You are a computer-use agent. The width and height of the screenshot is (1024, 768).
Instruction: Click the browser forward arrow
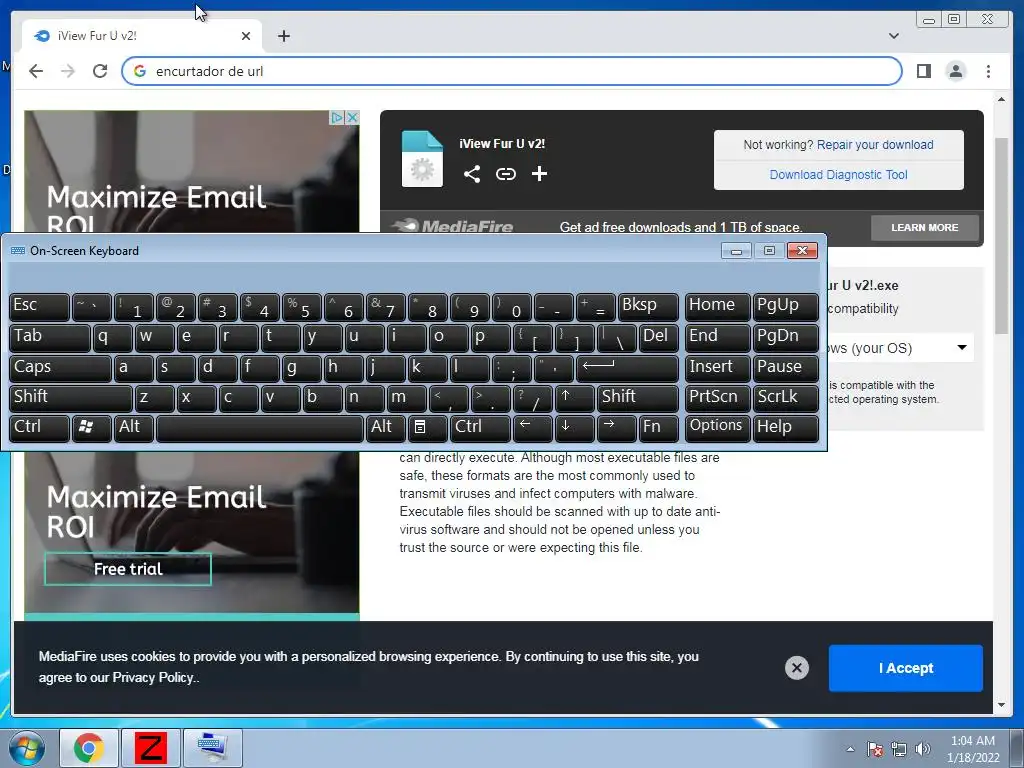pyautogui.click(x=68, y=71)
